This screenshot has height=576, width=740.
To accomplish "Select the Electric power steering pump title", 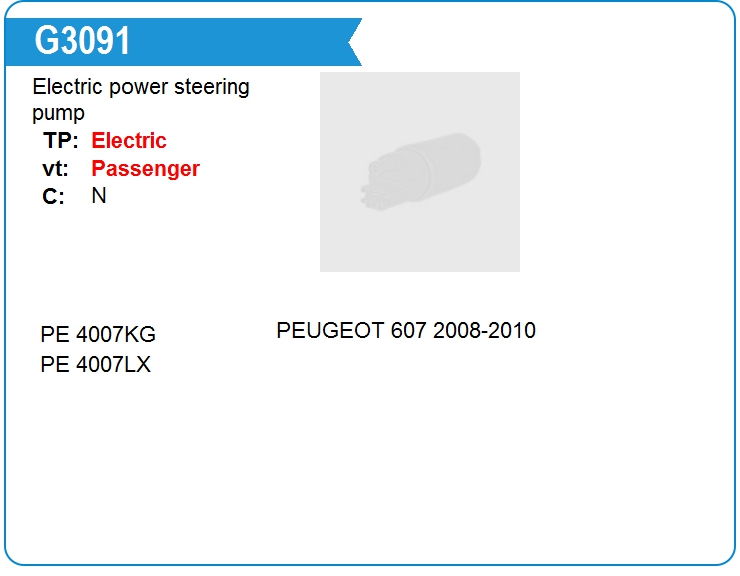I will click(141, 100).
